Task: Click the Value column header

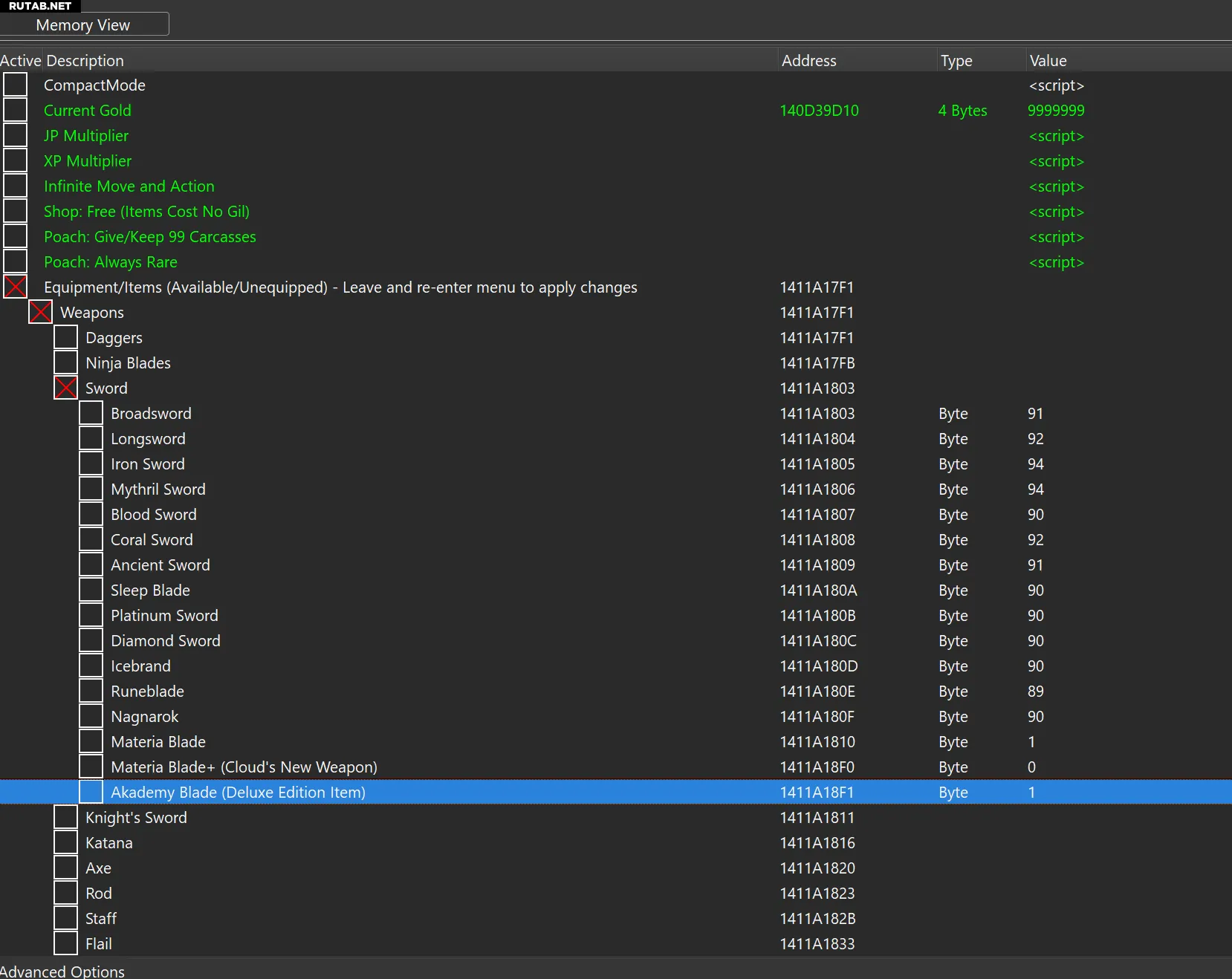Action: pyautogui.click(x=1048, y=61)
